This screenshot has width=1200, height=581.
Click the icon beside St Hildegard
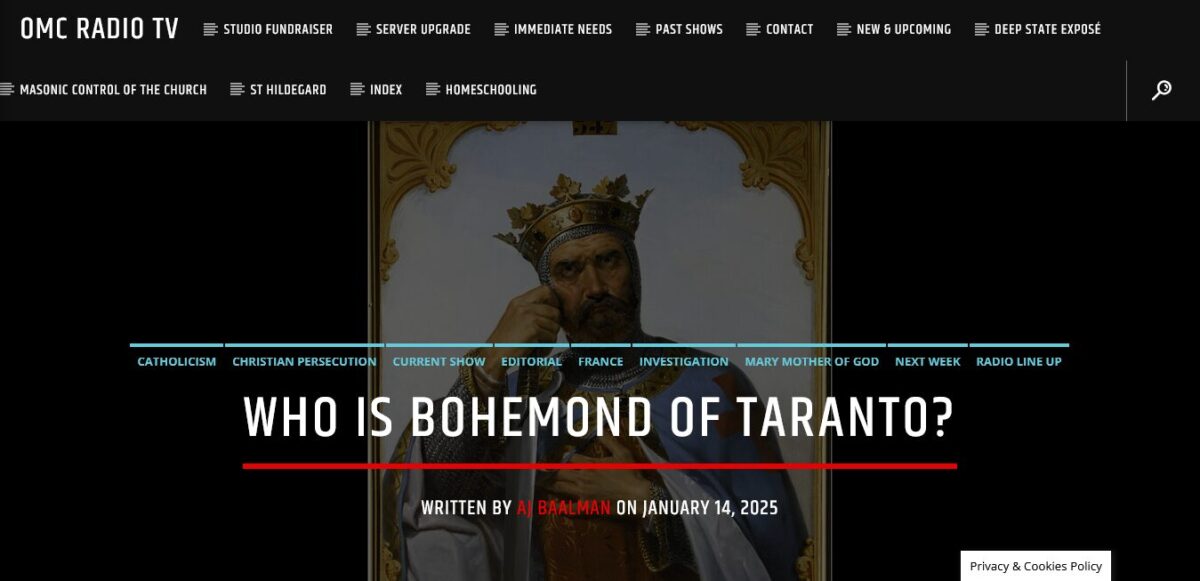coord(237,90)
